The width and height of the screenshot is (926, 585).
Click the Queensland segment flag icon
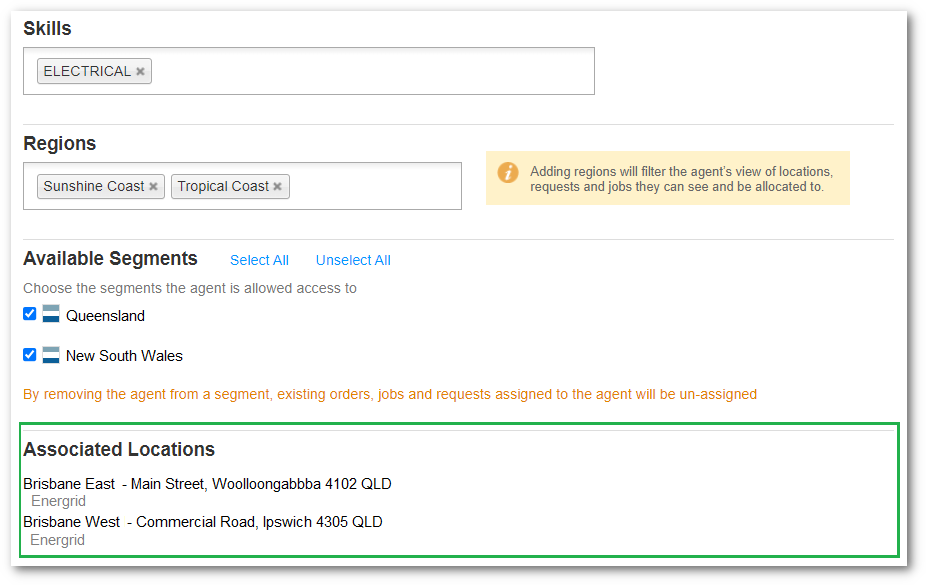[x=51, y=314]
